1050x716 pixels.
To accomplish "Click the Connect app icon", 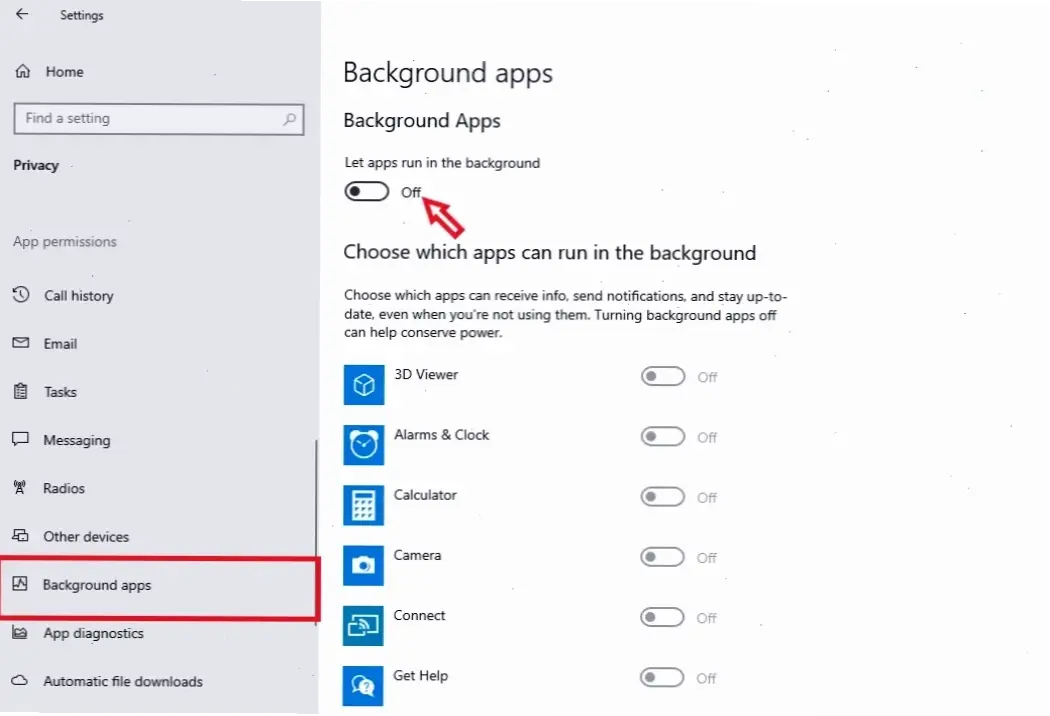I will tap(364, 625).
